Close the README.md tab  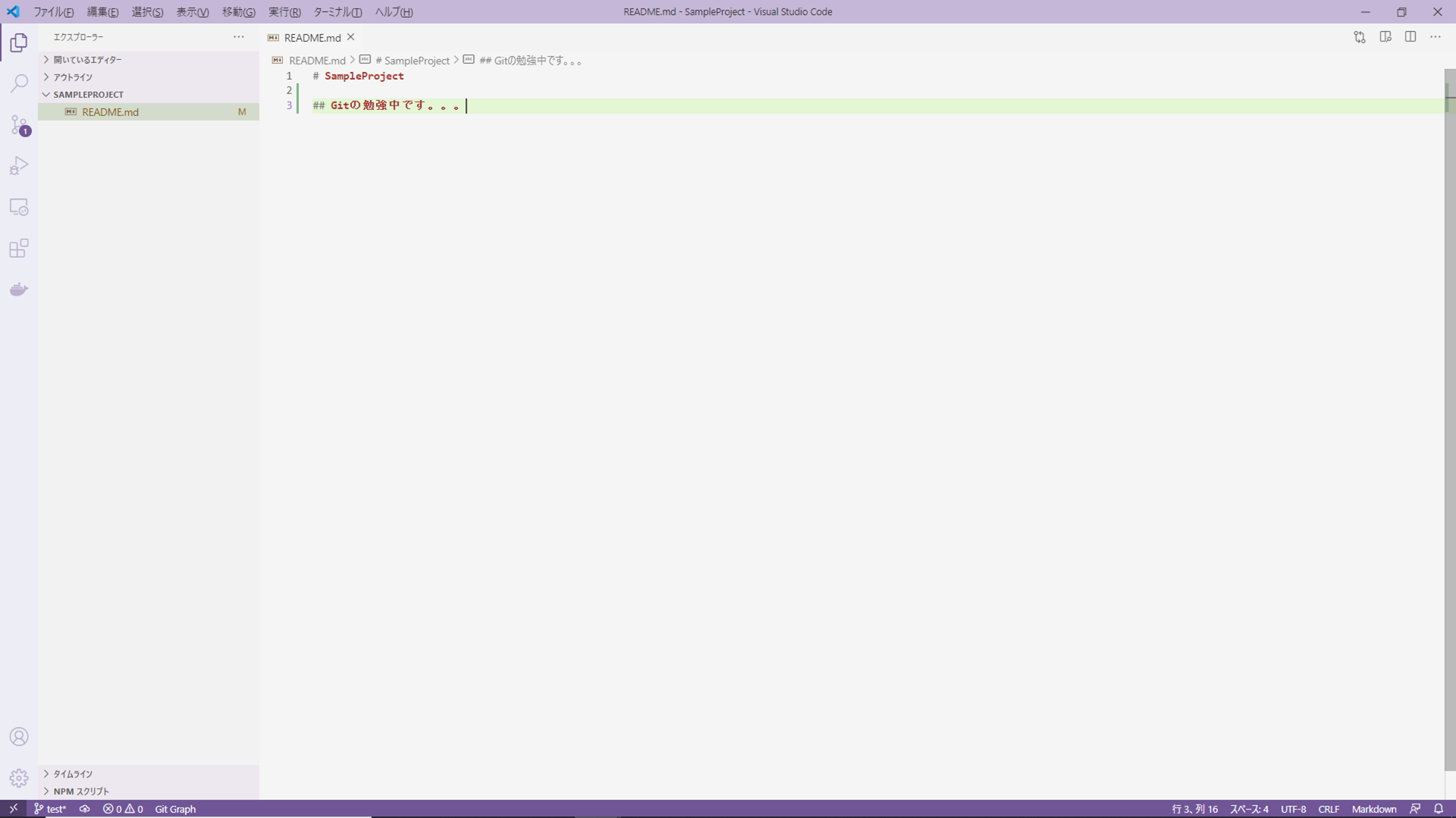pos(351,37)
